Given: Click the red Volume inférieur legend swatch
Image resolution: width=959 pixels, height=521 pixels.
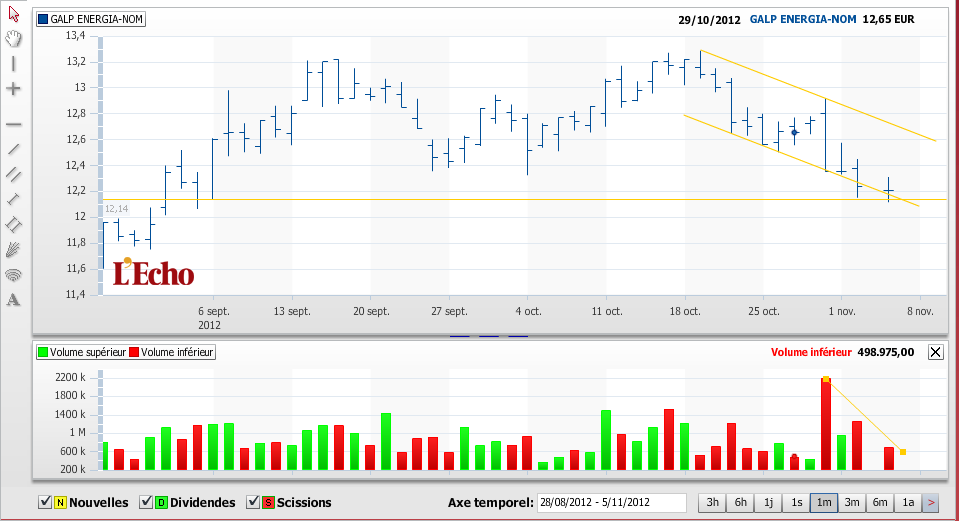Looking at the screenshot, I should 134,352.
